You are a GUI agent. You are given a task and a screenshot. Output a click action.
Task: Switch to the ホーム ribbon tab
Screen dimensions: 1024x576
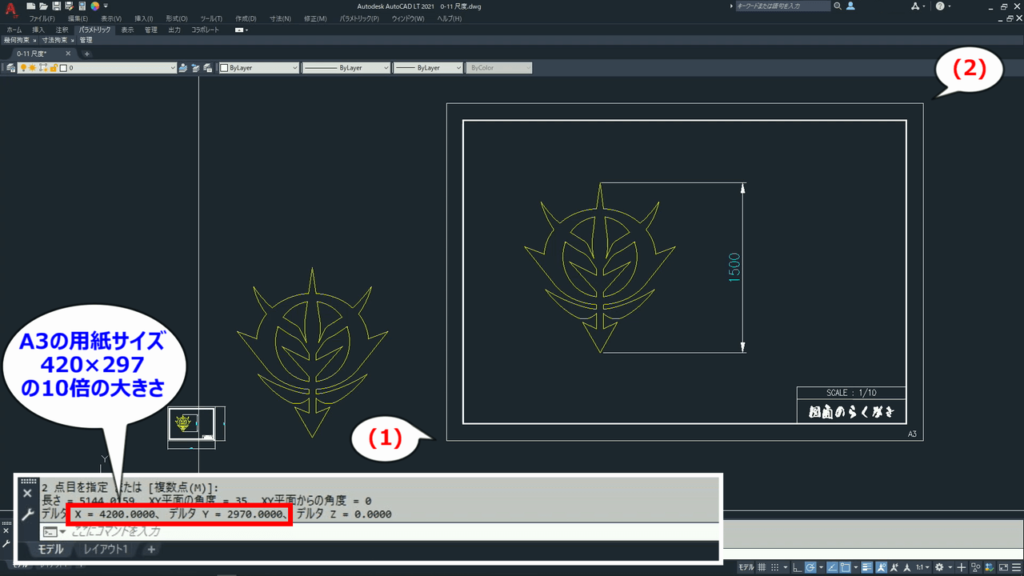click(x=14, y=30)
